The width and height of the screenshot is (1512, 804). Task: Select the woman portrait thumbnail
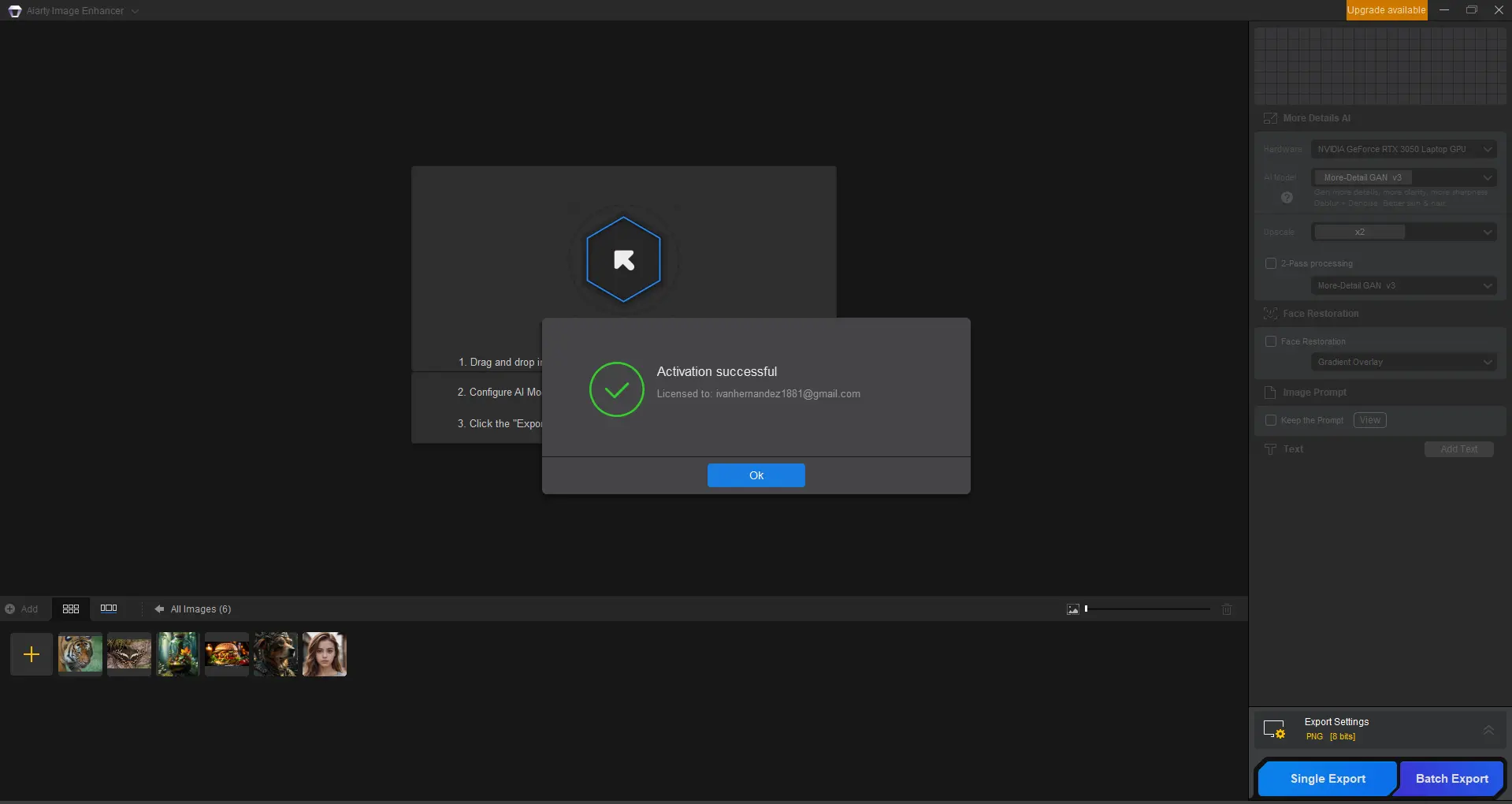pyautogui.click(x=325, y=654)
